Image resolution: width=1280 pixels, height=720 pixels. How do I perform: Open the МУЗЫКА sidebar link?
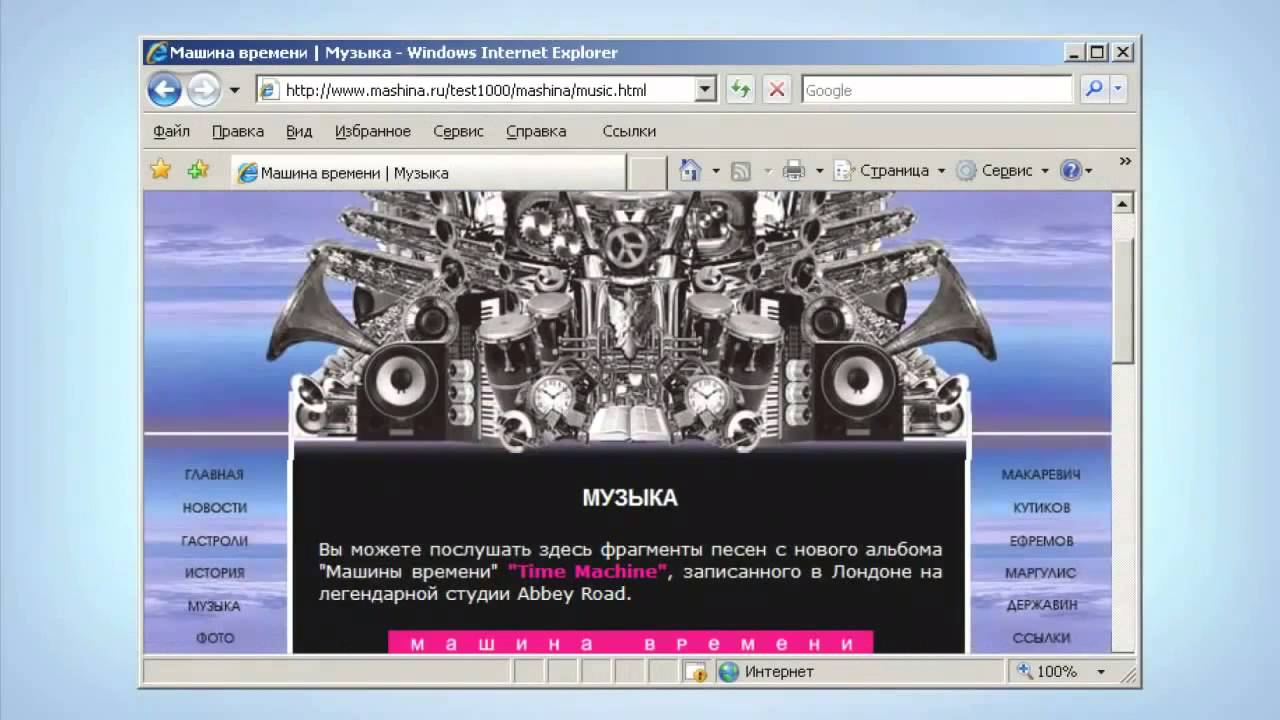(x=214, y=606)
